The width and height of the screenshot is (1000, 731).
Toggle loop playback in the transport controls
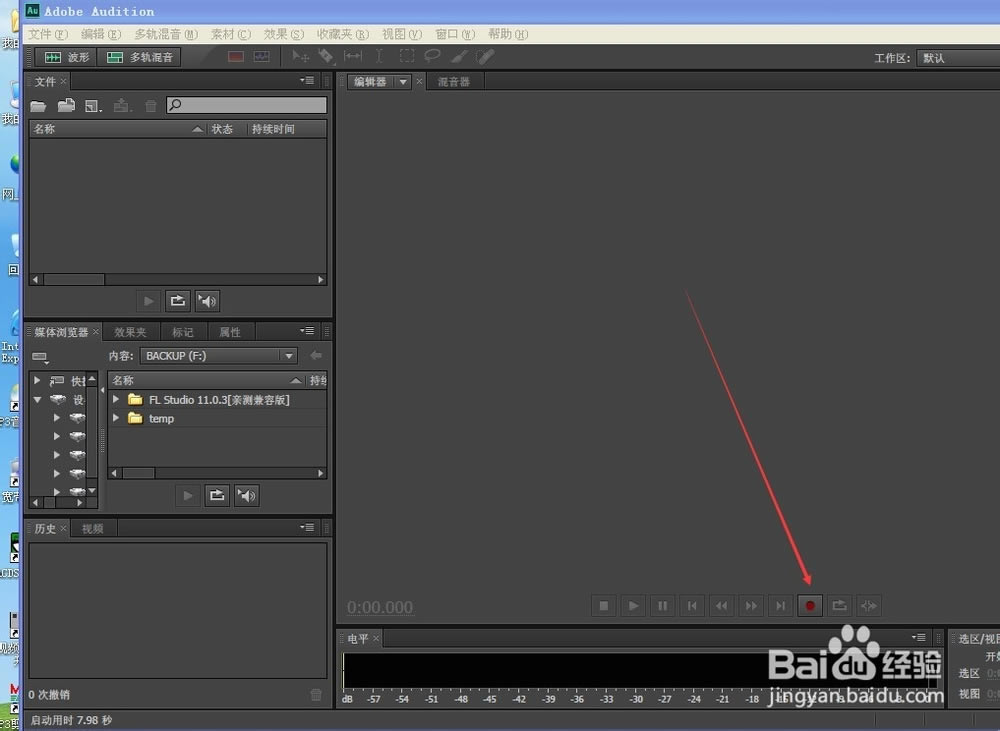coord(839,605)
